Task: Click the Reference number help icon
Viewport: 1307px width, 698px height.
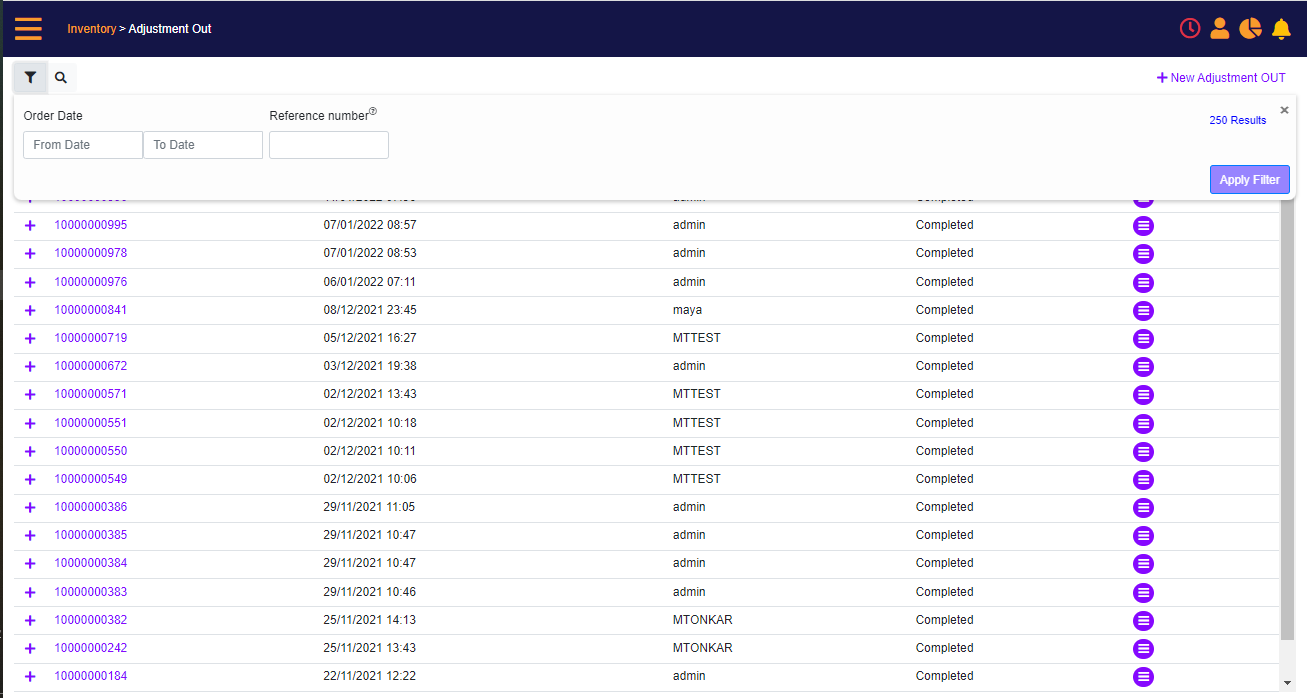Action: pyautogui.click(x=373, y=112)
